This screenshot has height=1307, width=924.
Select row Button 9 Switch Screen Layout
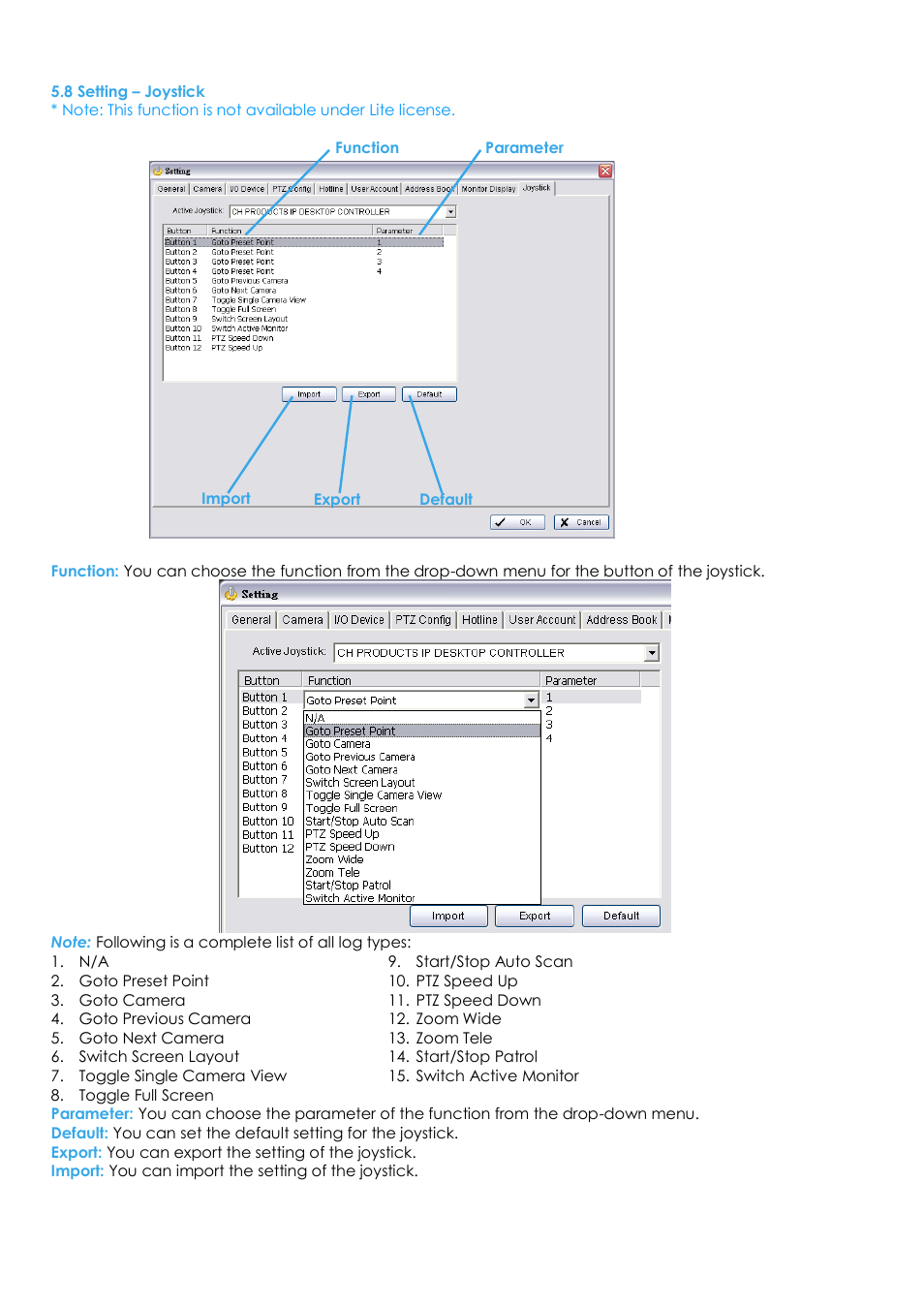point(303,319)
